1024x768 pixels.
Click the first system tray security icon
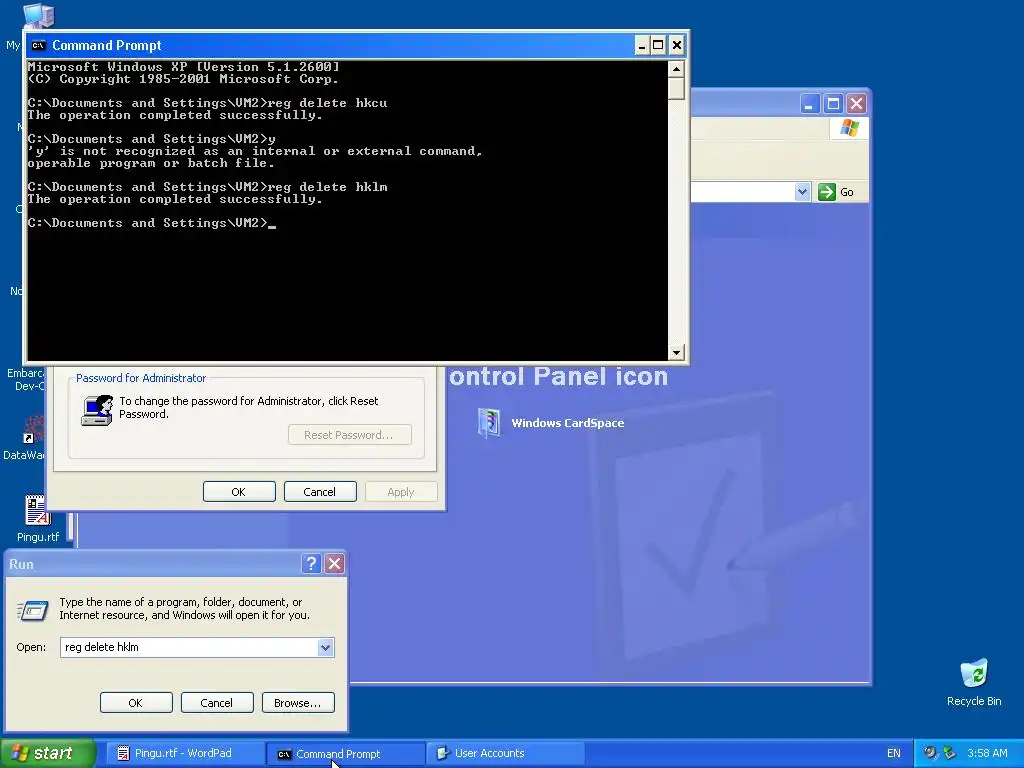930,753
